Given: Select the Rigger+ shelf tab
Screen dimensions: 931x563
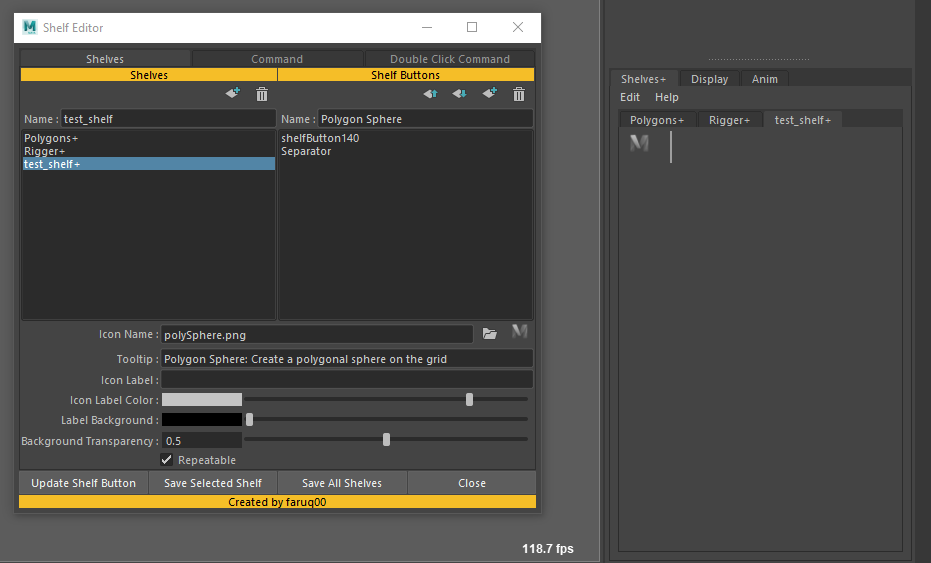Looking at the screenshot, I should [x=729, y=120].
